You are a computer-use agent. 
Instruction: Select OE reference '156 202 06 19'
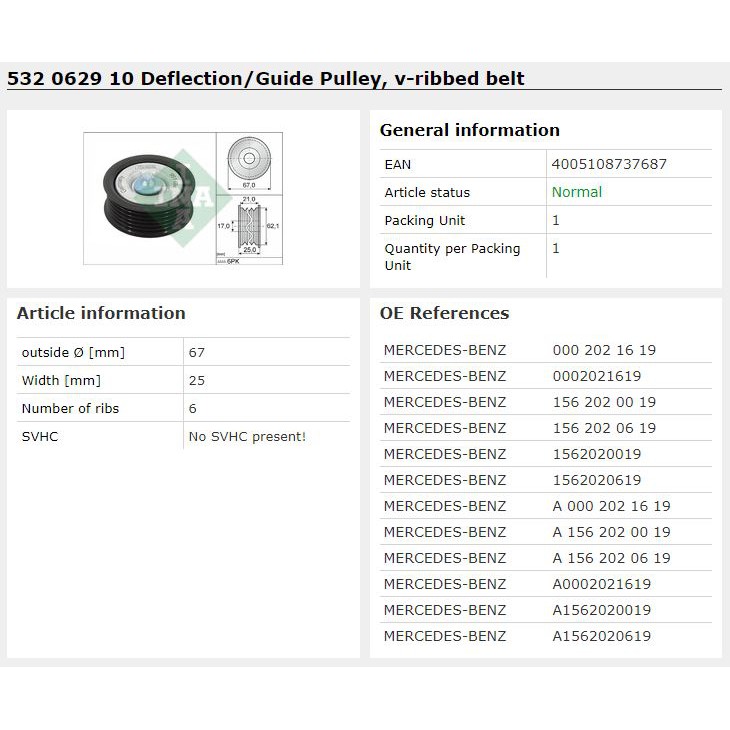tap(604, 428)
